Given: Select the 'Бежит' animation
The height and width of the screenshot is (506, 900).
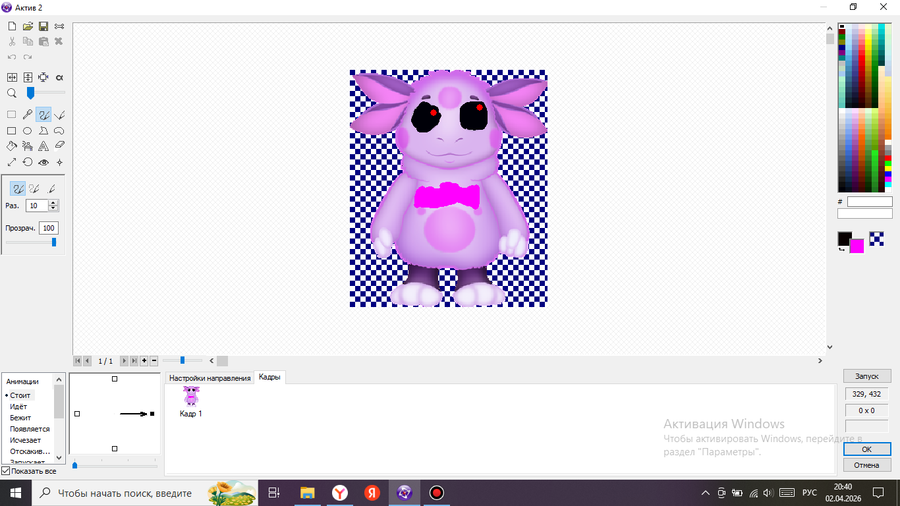Looking at the screenshot, I should pyautogui.click(x=20, y=418).
